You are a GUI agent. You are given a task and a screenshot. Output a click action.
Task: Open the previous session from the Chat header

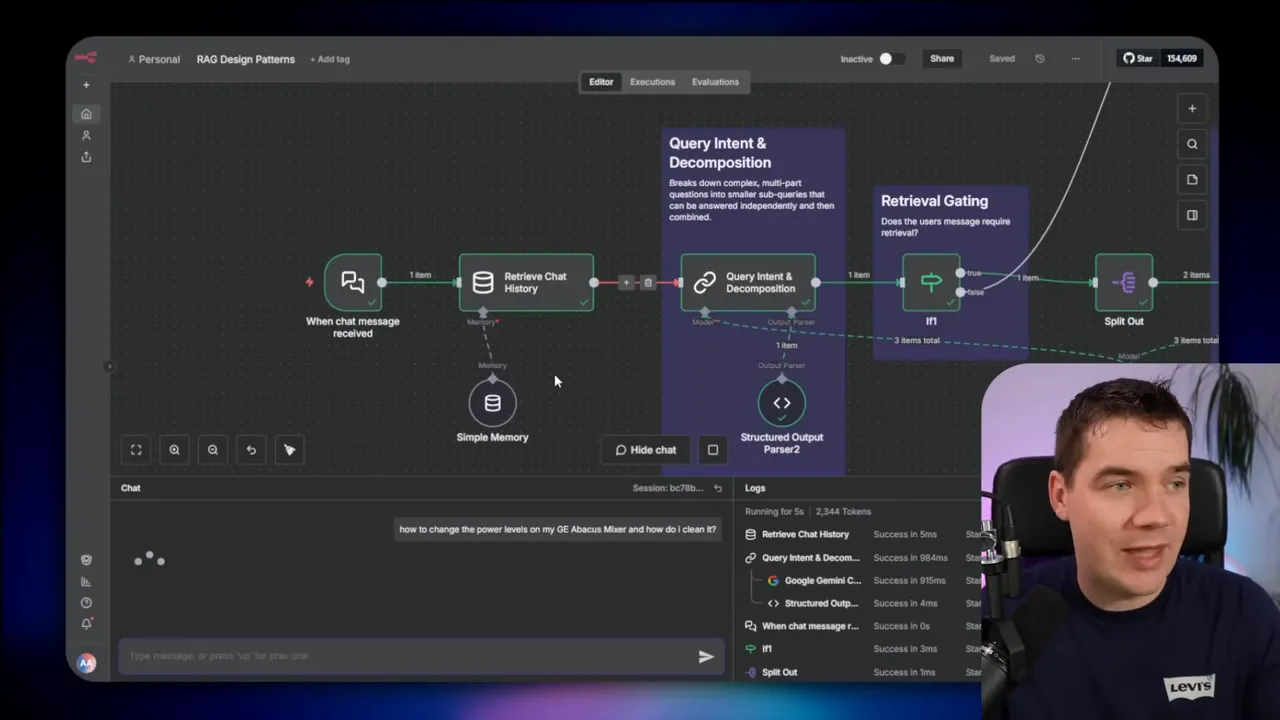717,487
